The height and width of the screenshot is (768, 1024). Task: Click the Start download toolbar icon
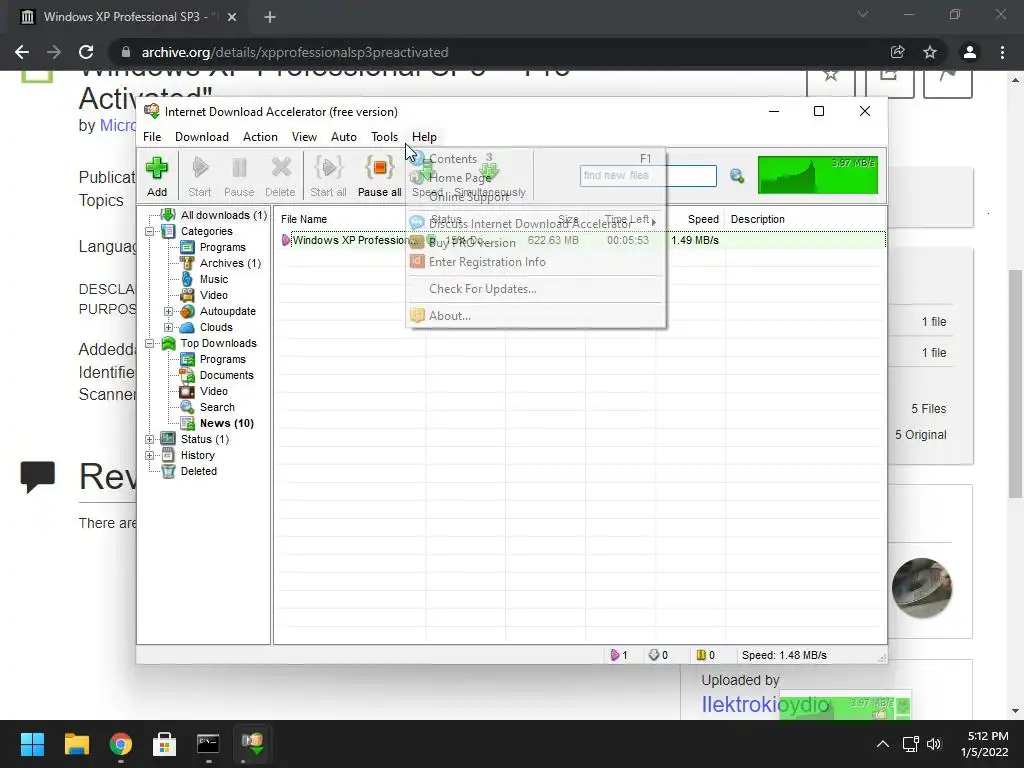[200, 168]
